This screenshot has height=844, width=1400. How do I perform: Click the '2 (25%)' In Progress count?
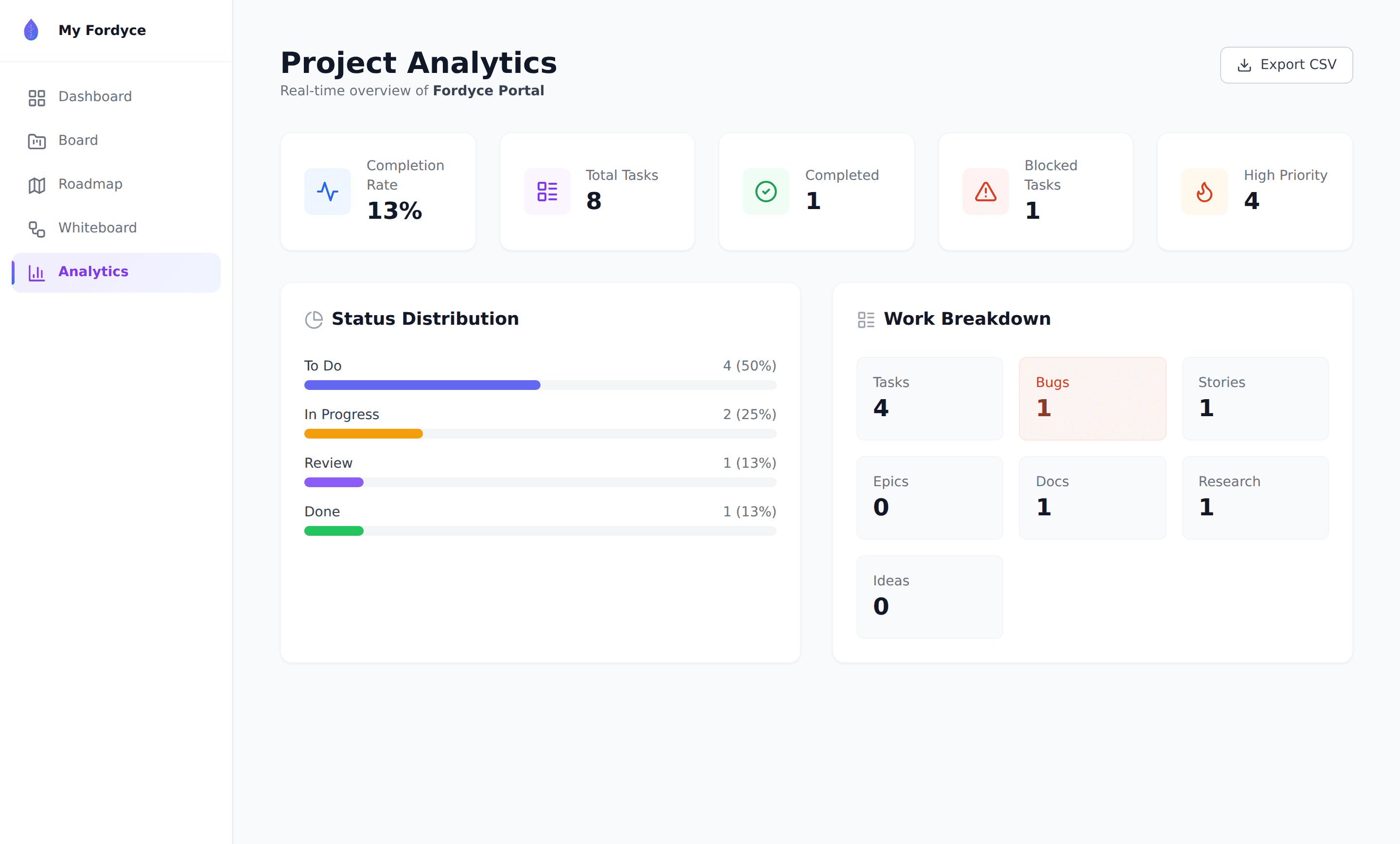click(x=750, y=414)
